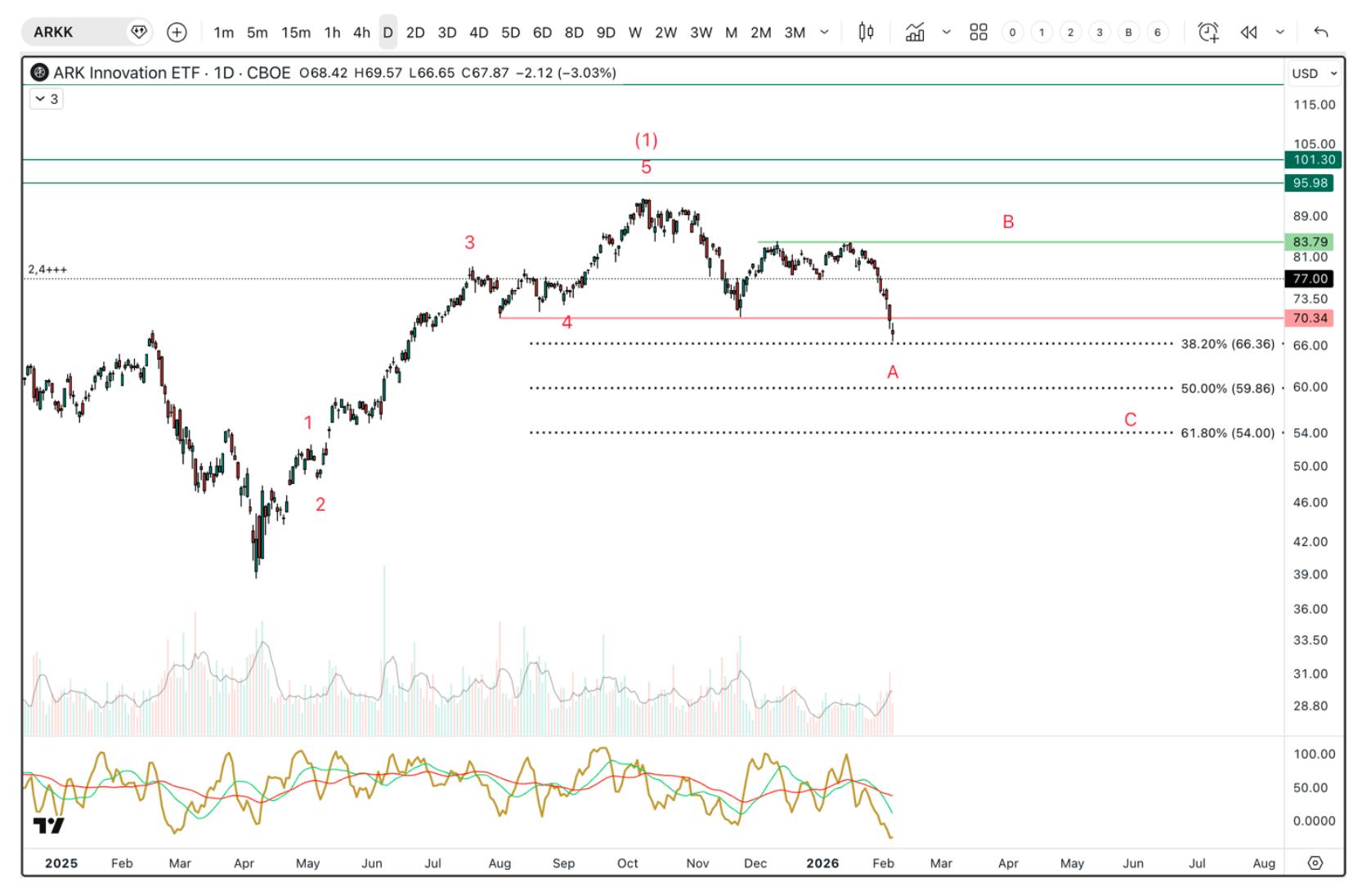Viewport: 1362px width, 896px height.
Task: Select the D daily timeframe
Action: 388,32
